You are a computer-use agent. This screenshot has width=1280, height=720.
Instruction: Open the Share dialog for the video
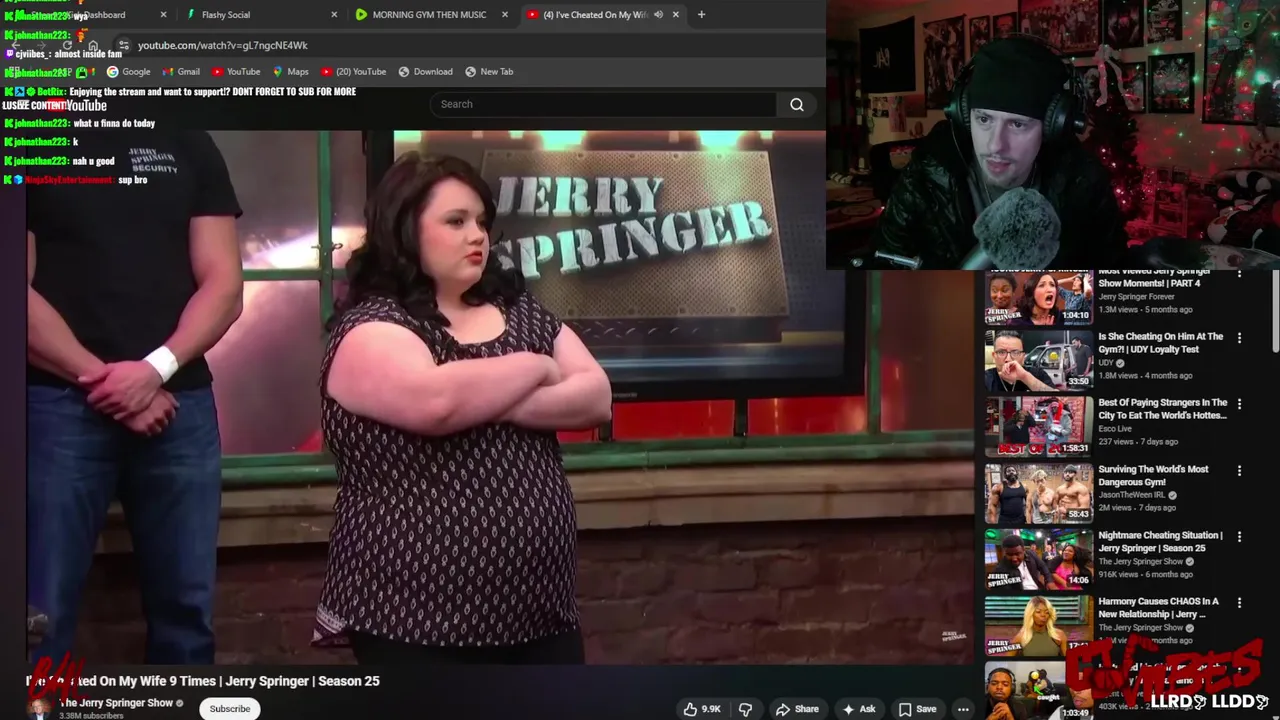(x=797, y=709)
